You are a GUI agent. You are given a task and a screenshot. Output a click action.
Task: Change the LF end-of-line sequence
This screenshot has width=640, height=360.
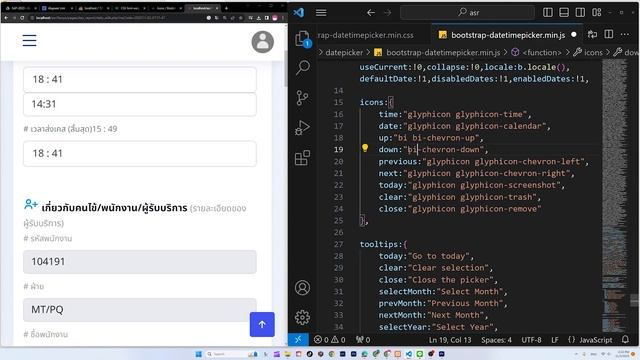tap(555, 340)
